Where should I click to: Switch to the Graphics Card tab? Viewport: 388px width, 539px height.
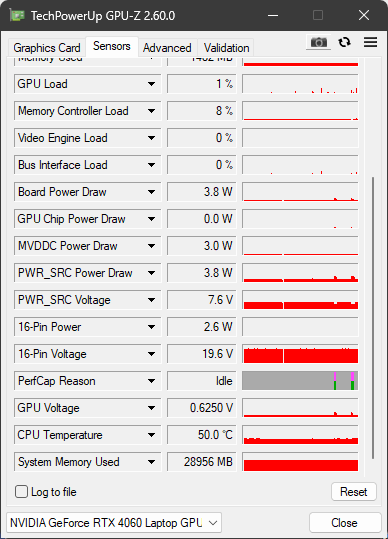click(47, 48)
